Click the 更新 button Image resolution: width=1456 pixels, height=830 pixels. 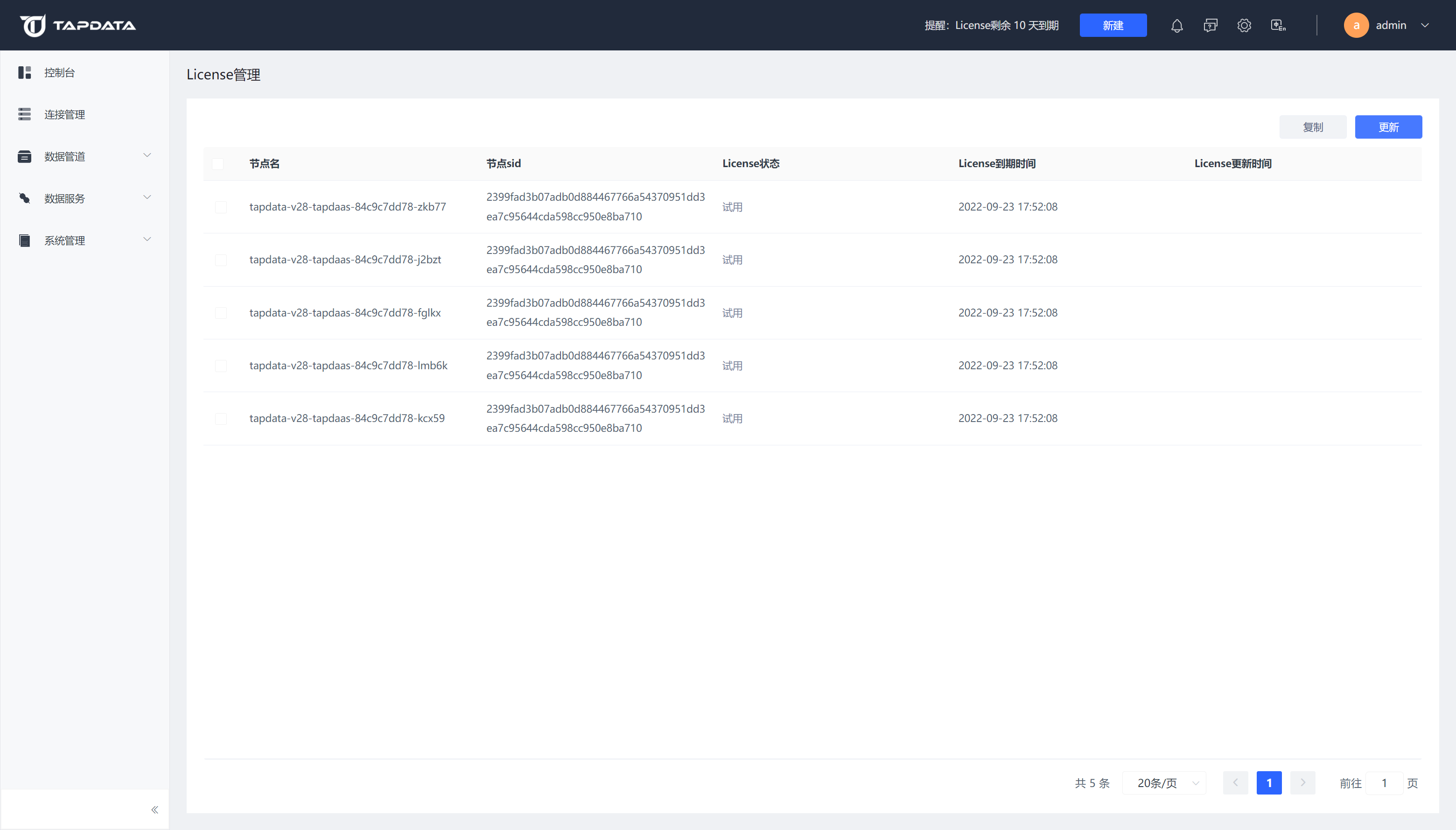coord(1388,127)
